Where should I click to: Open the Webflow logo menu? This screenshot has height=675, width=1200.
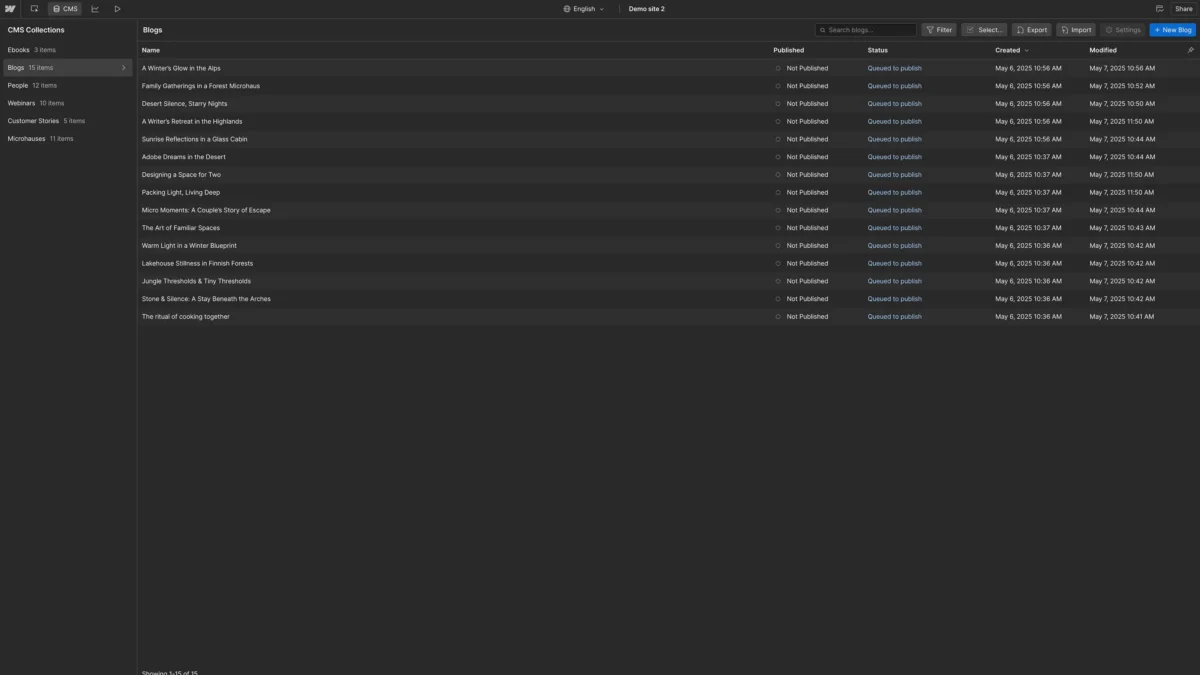[x=11, y=8]
